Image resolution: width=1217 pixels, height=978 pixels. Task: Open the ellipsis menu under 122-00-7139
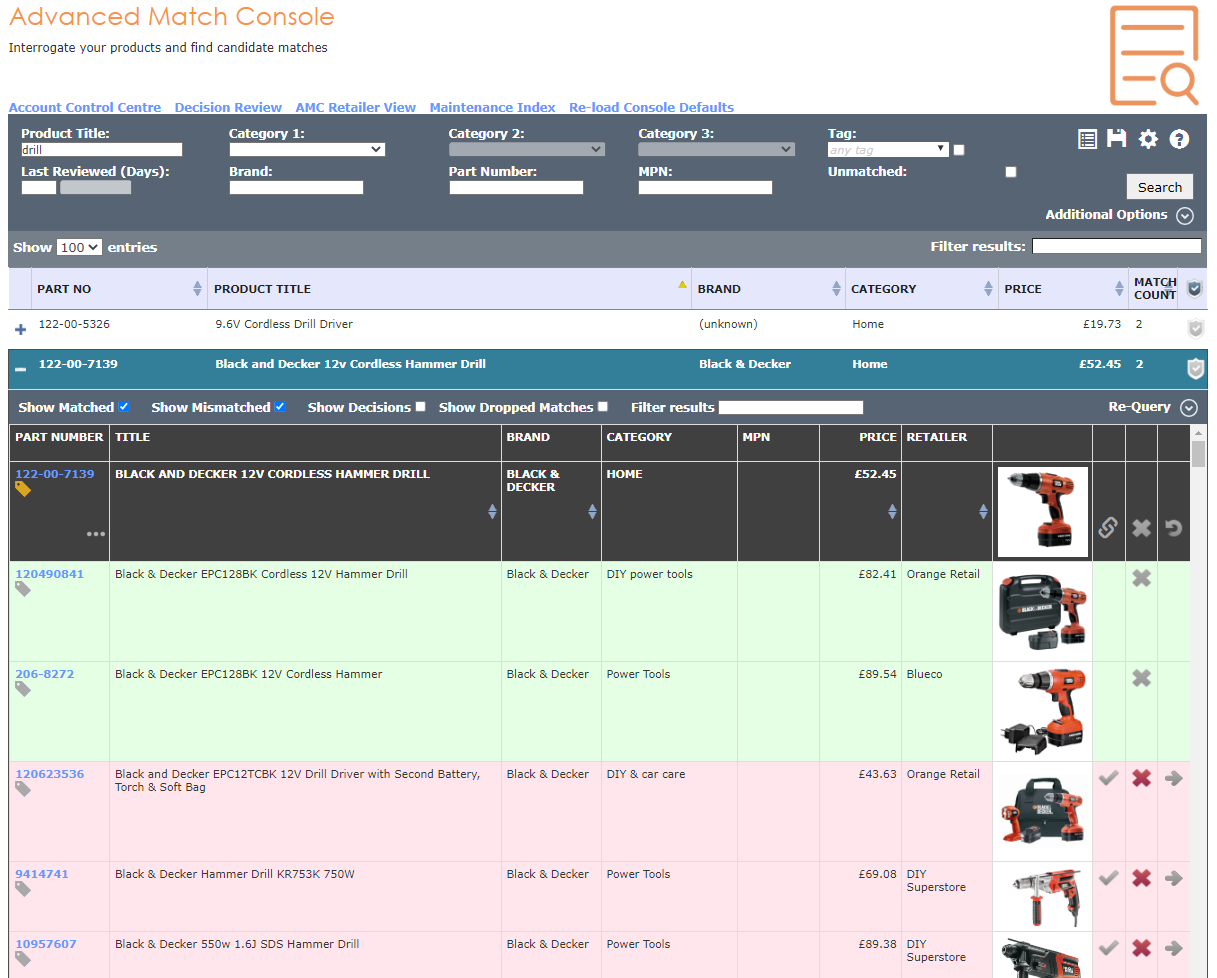click(x=95, y=534)
